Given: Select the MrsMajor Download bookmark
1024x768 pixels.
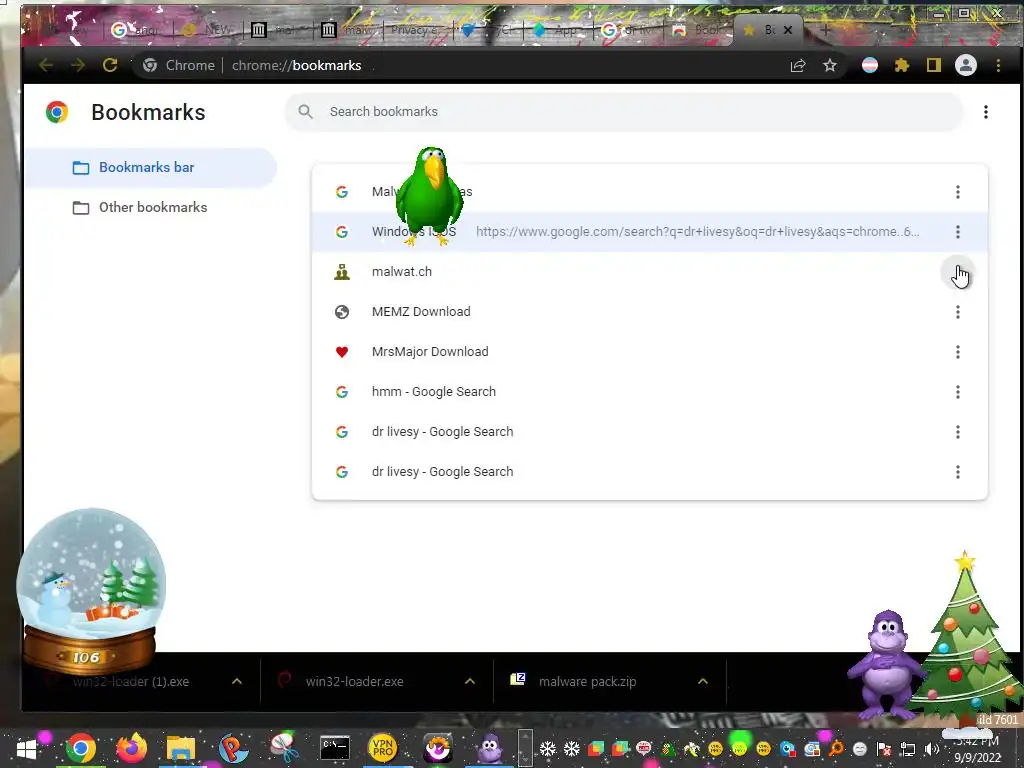Looking at the screenshot, I should pyautogui.click(x=650, y=352).
